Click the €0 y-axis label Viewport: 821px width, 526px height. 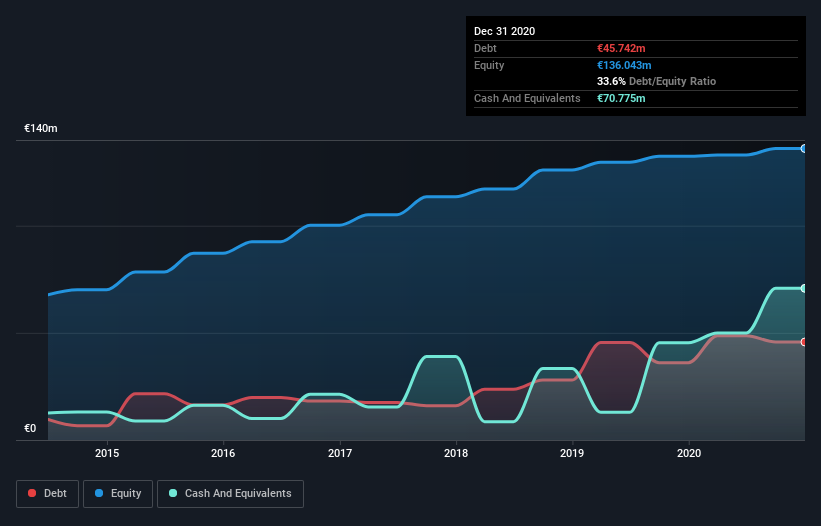point(30,429)
